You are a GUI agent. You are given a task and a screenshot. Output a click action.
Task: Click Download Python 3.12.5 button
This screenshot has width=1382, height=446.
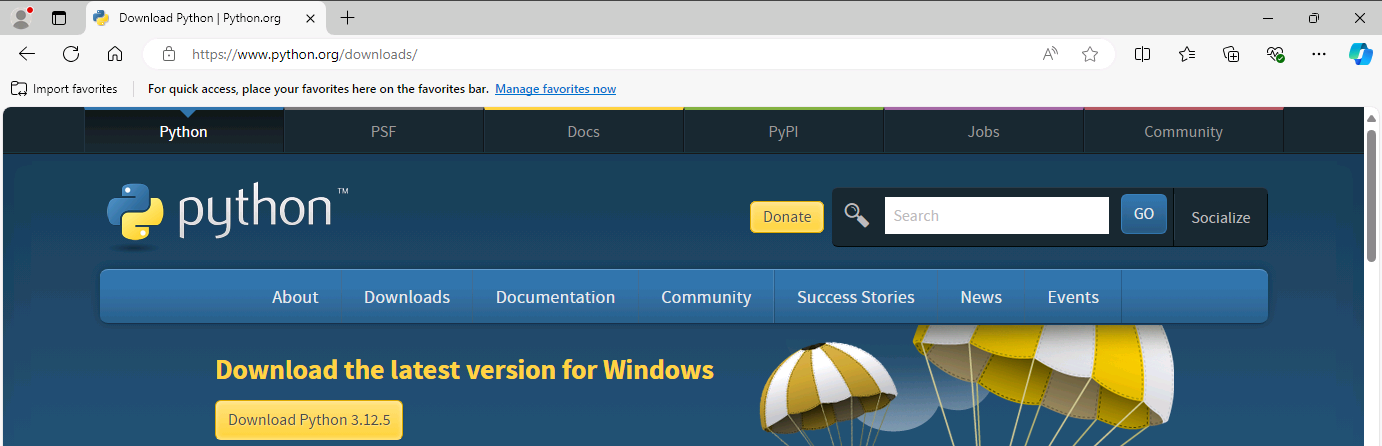[309, 420]
